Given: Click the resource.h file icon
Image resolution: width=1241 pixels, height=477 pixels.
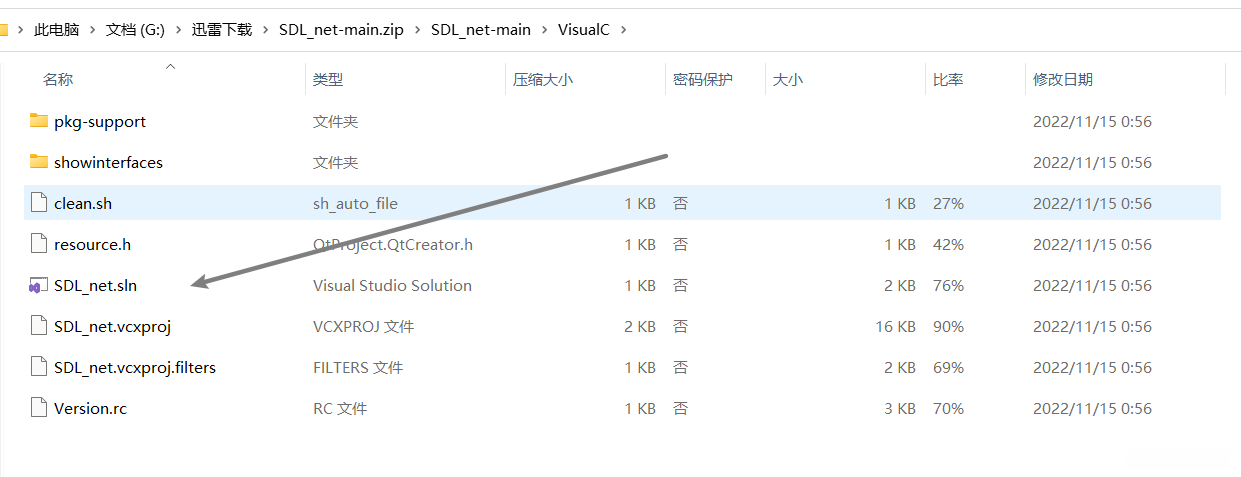Looking at the screenshot, I should coord(39,244).
